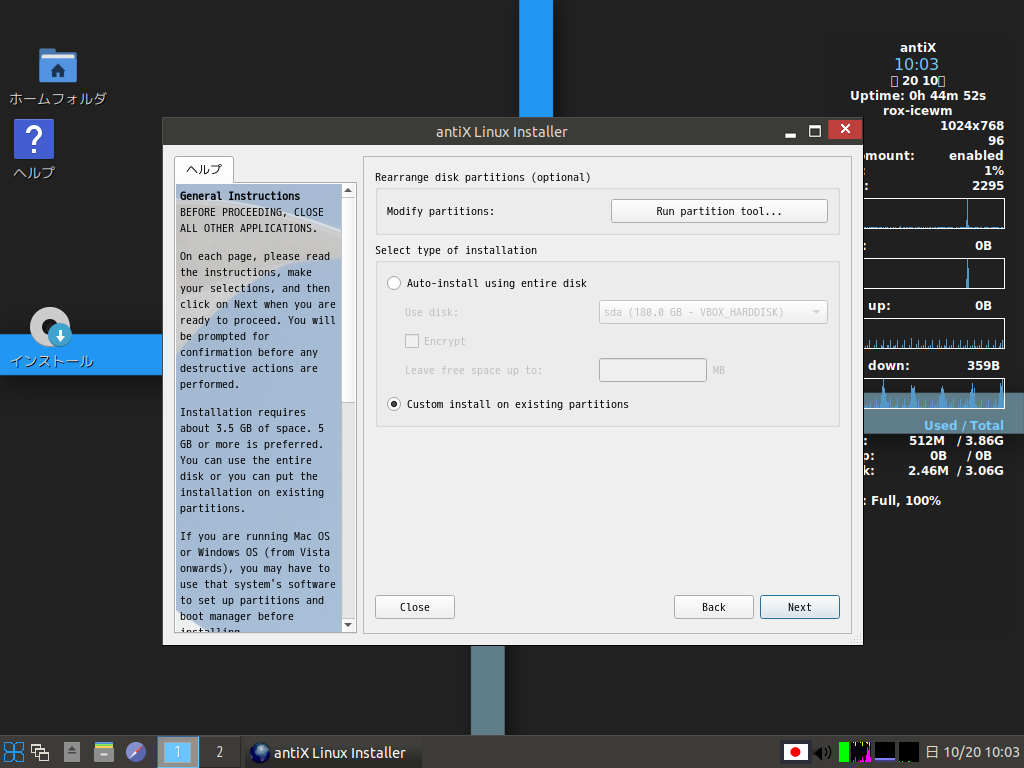Select the インストール installer desktop icon
Screen dimensions: 1024x768
pyautogui.click(x=50, y=327)
